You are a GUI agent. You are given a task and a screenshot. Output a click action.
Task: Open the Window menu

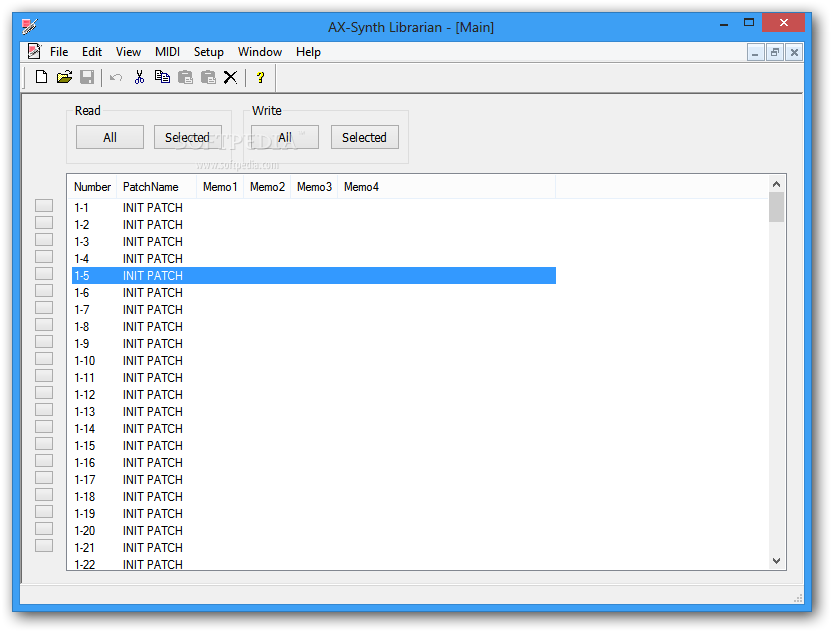coord(260,52)
